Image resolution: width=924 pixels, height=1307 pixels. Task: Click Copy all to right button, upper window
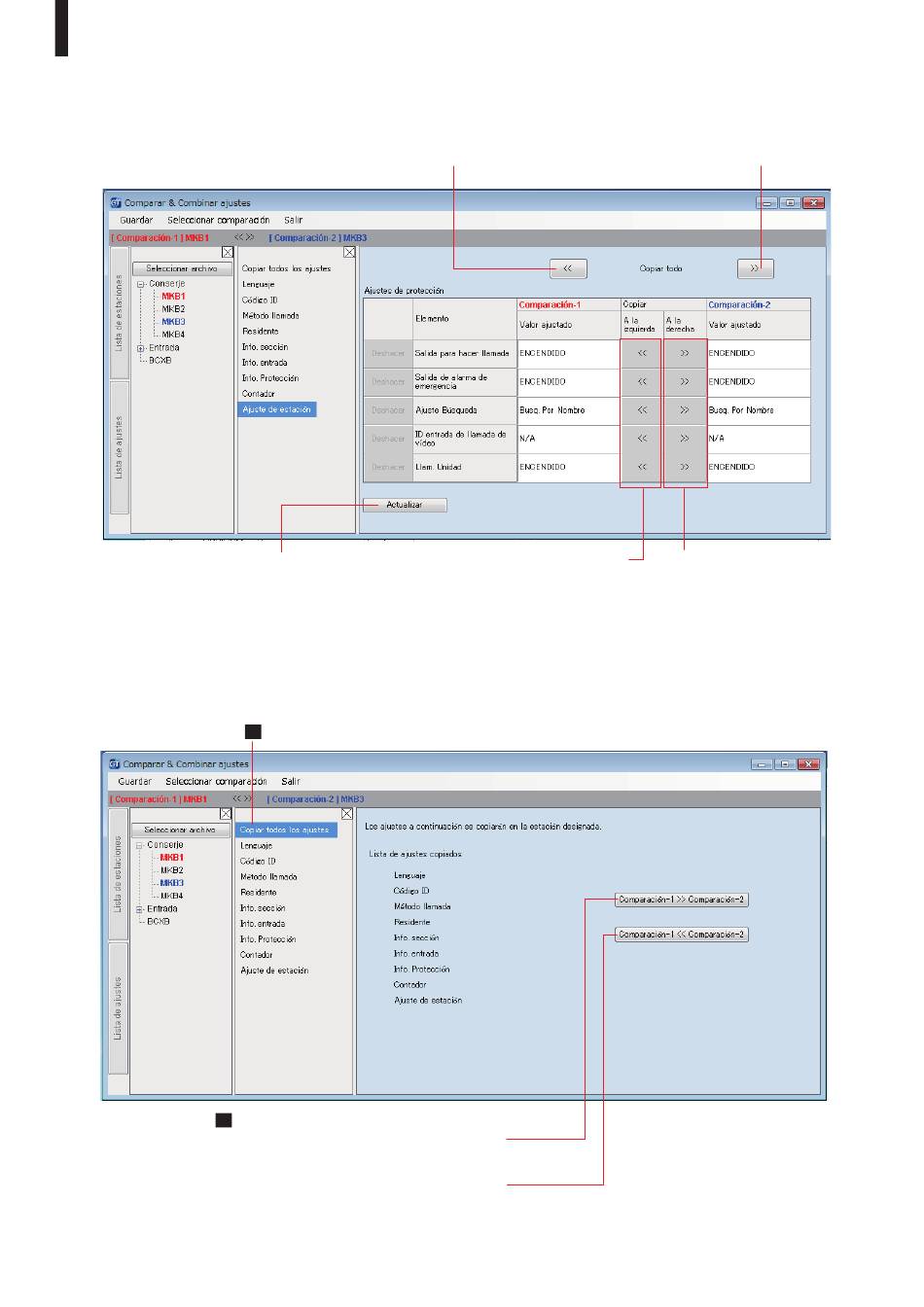tap(756, 268)
